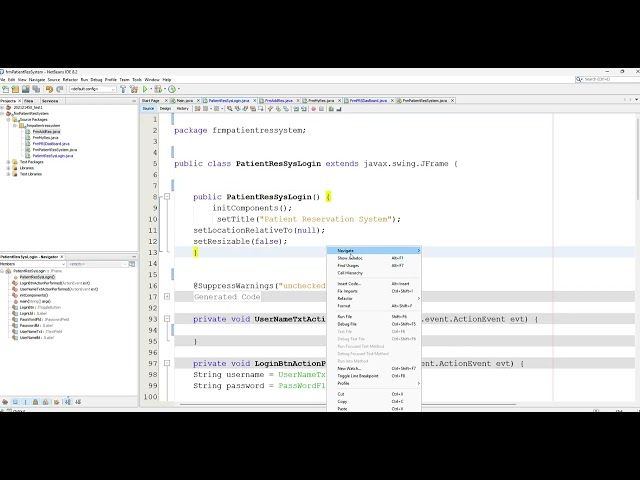The height and width of the screenshot is (480, 640).
Task: Toggle Show Inherited Members in the Navigator bottom bar
Action: (5, 402)
